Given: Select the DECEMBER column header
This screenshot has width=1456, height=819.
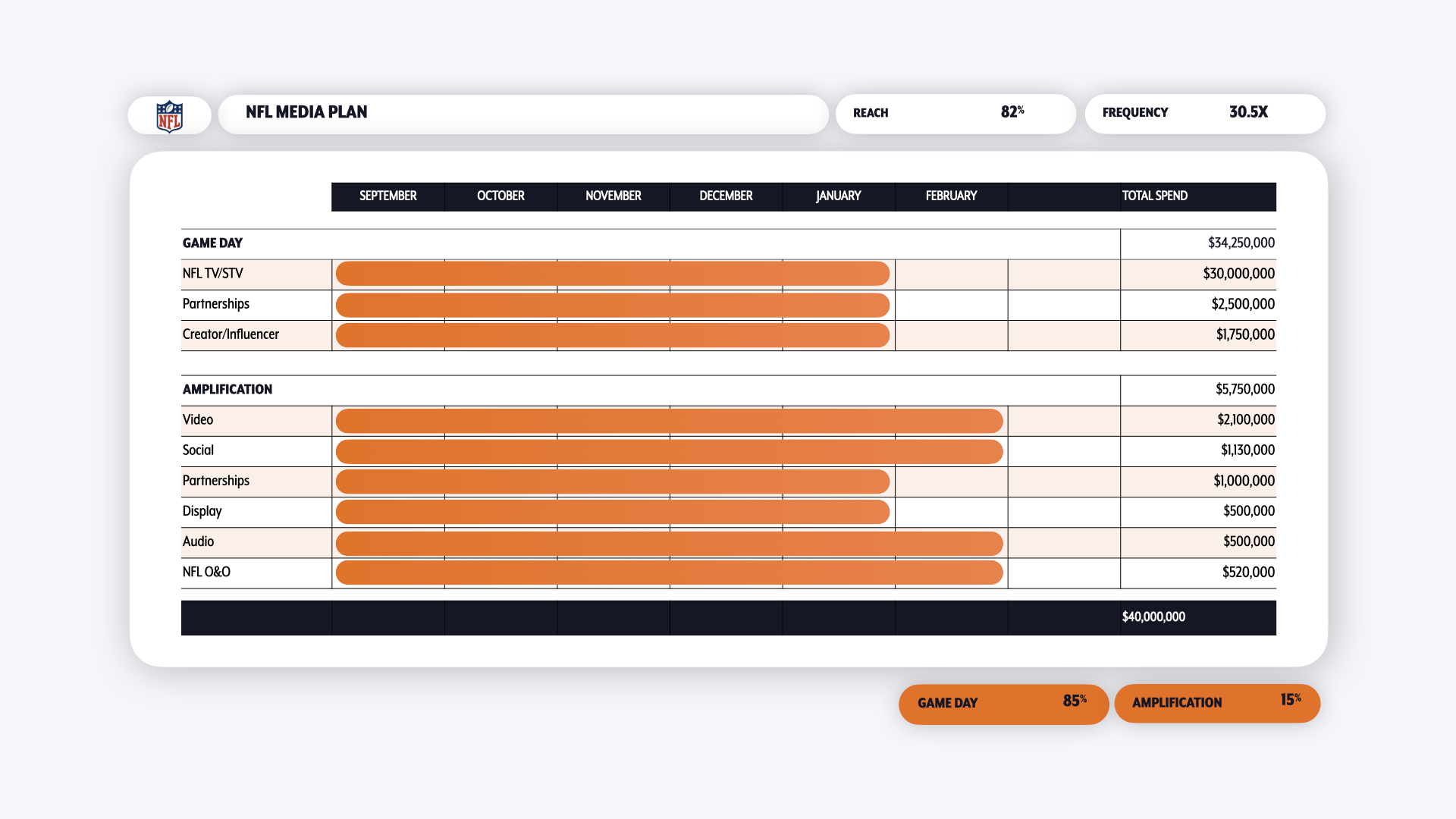Looking at the screenshot, I should point(726,196).
